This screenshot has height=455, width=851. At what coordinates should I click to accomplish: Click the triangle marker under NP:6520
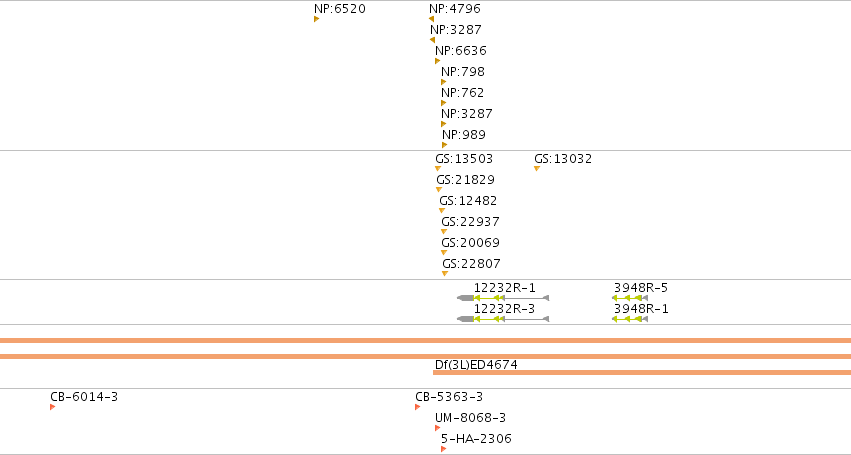(x=316, y=19)
